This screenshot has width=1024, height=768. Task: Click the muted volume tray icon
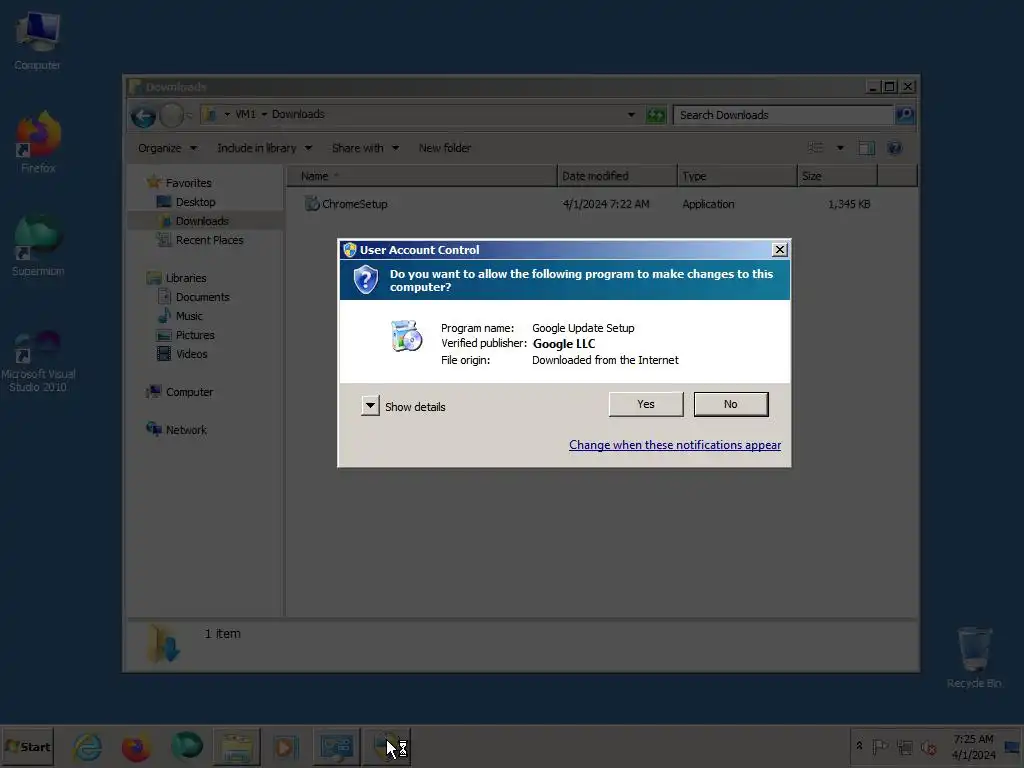coord(928,746)
